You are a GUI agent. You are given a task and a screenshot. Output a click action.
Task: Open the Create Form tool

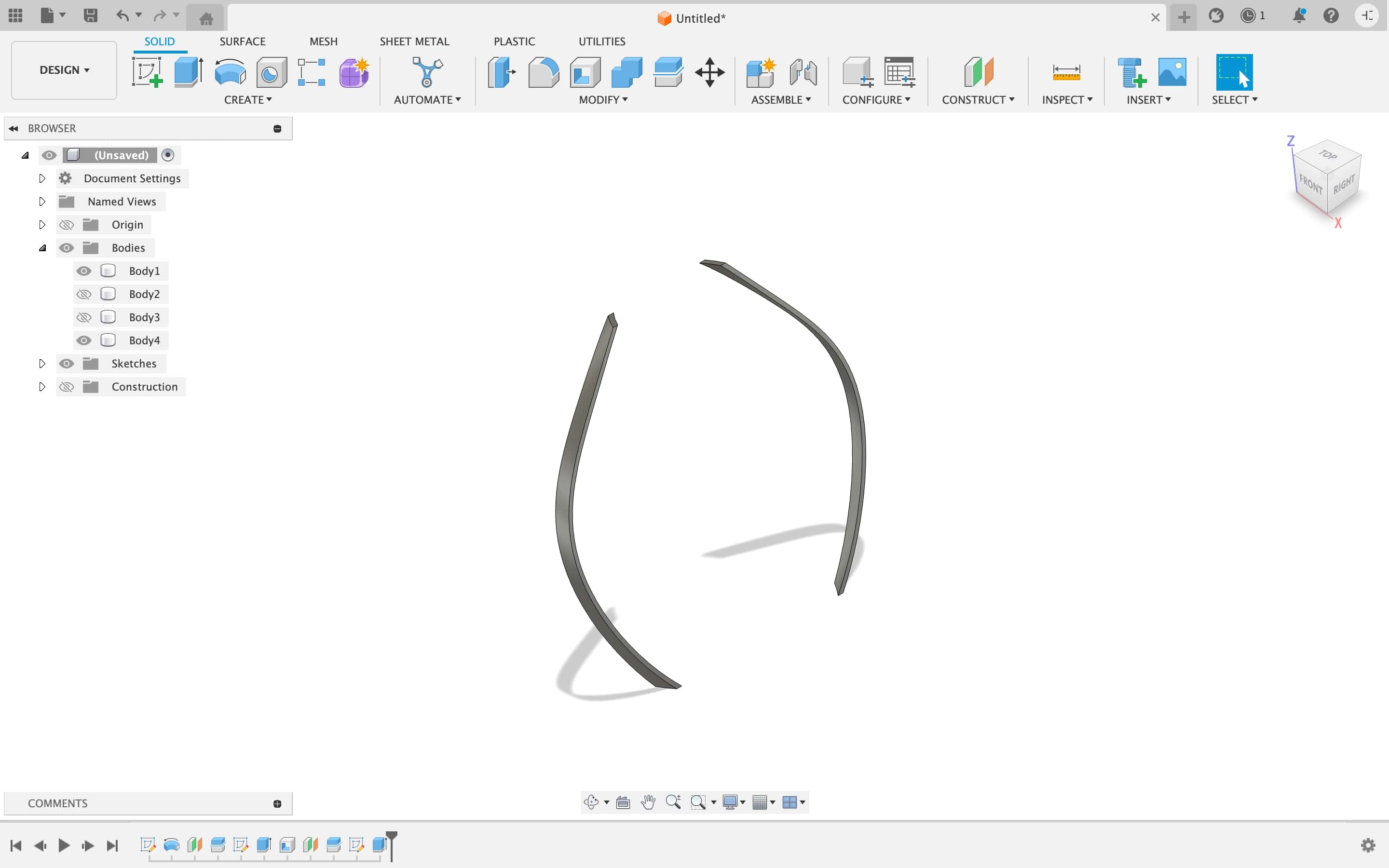pyautogui.click(x=354, y=72)
